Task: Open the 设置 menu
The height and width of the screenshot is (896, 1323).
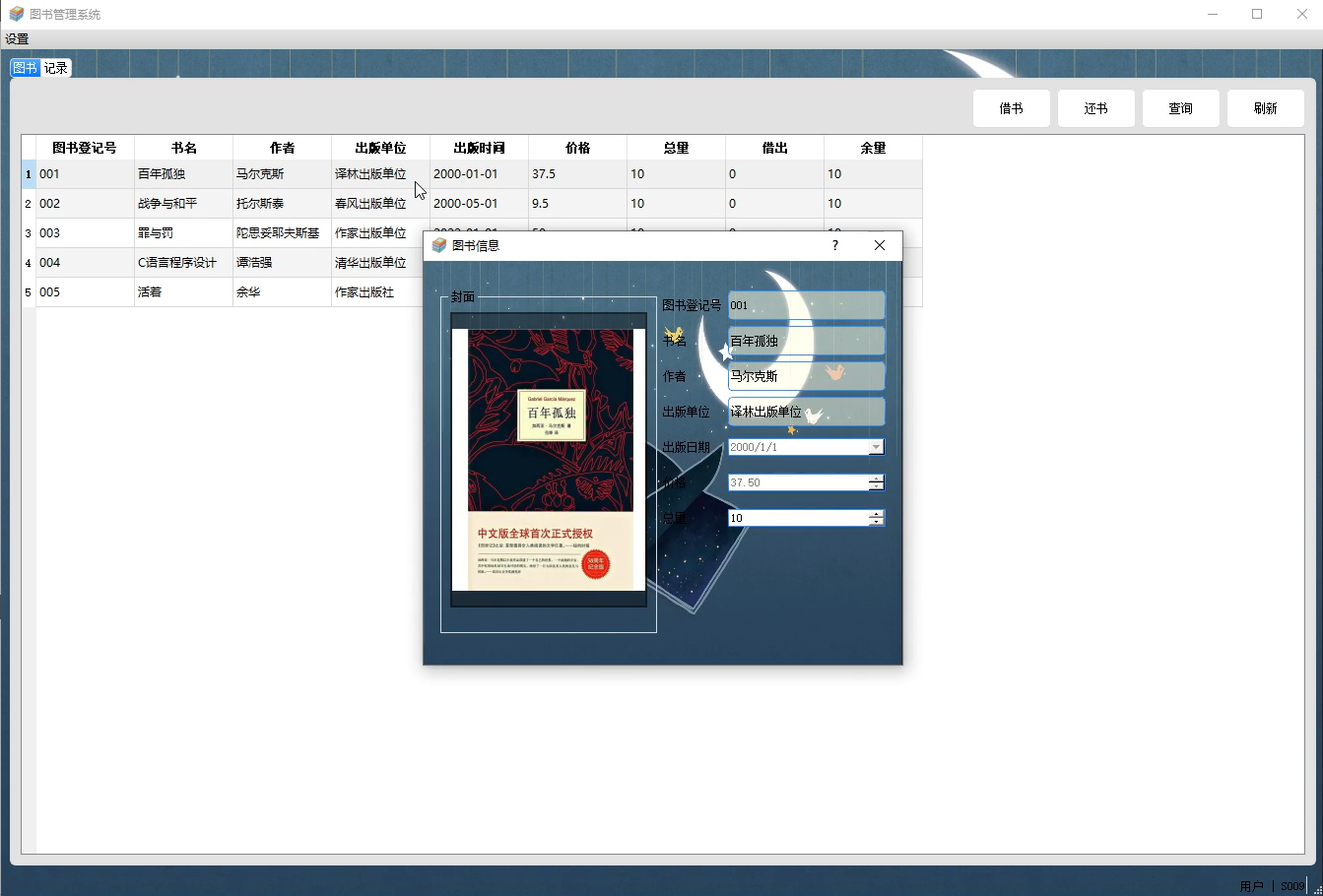Action: pyautogui.click(x=16, y=38)
